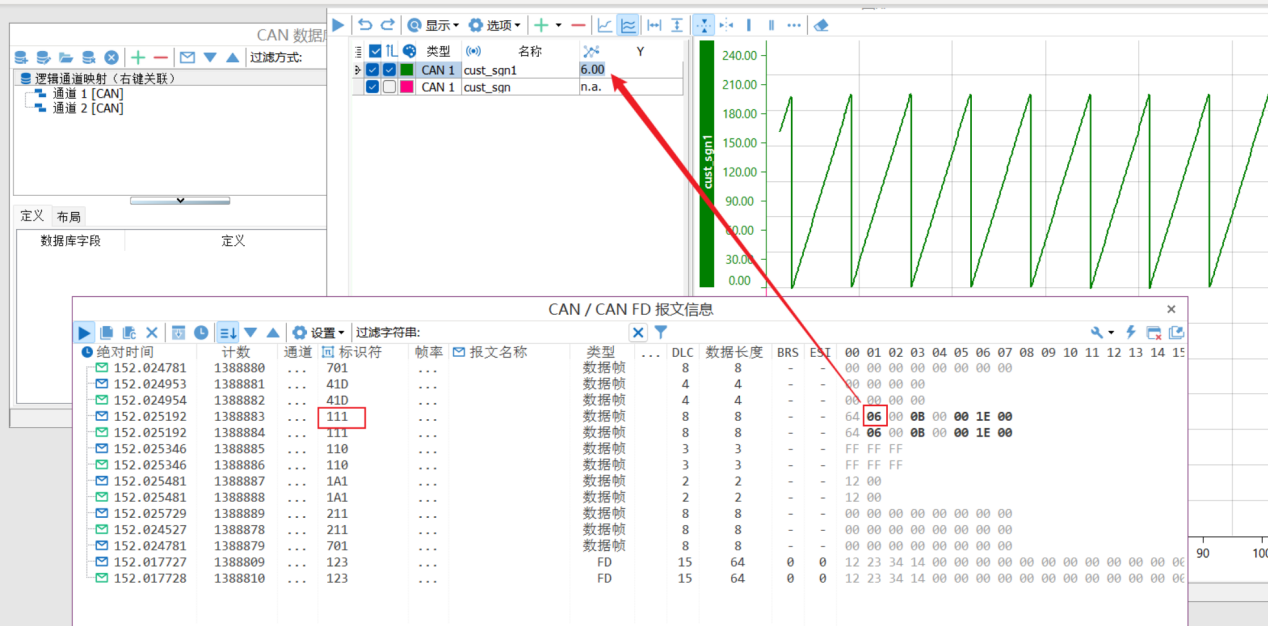
Task: Click the green plus add-signal icon in graph toolbar
Action: click(x=541, y=25)
